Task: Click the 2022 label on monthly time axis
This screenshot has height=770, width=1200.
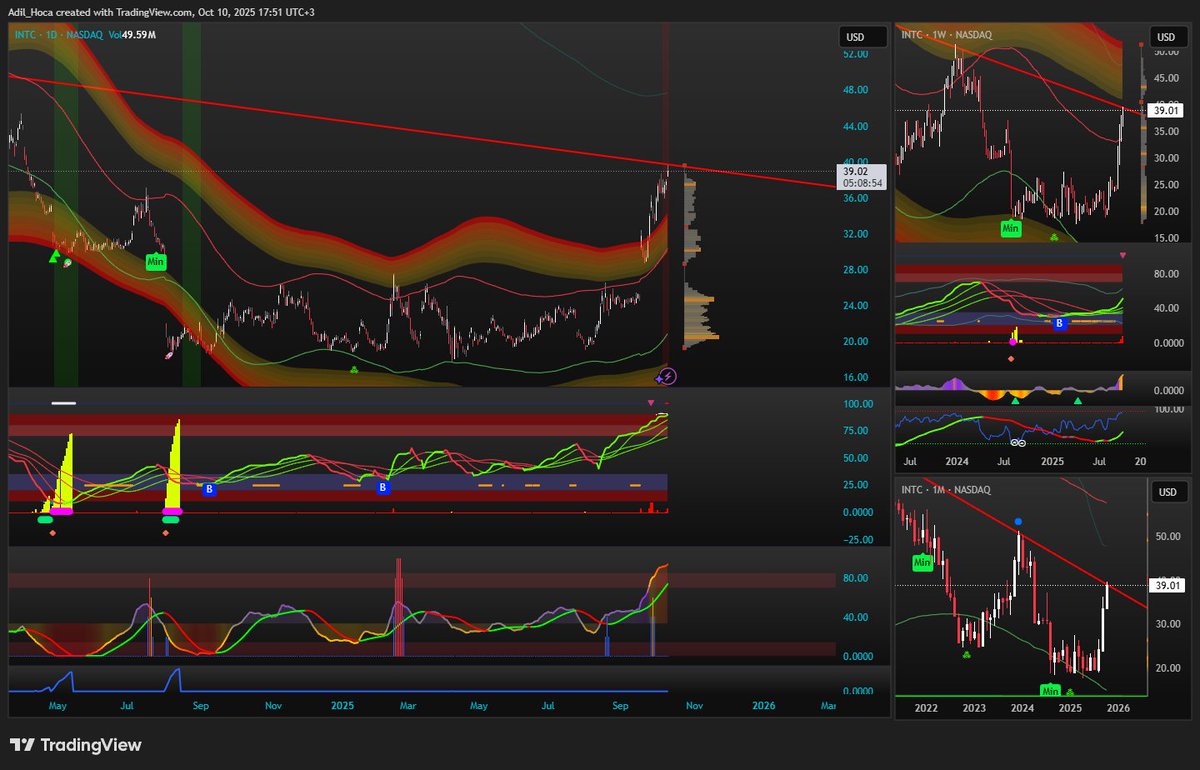Action: coord(926,707)
